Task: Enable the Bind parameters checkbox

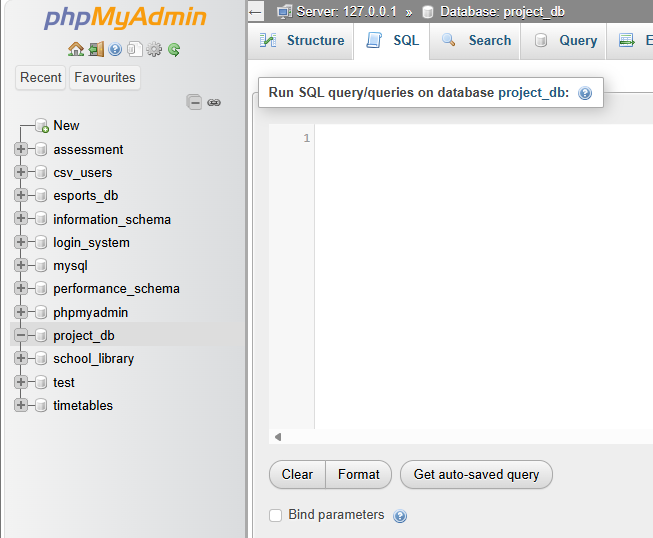Action: [275, 515]
